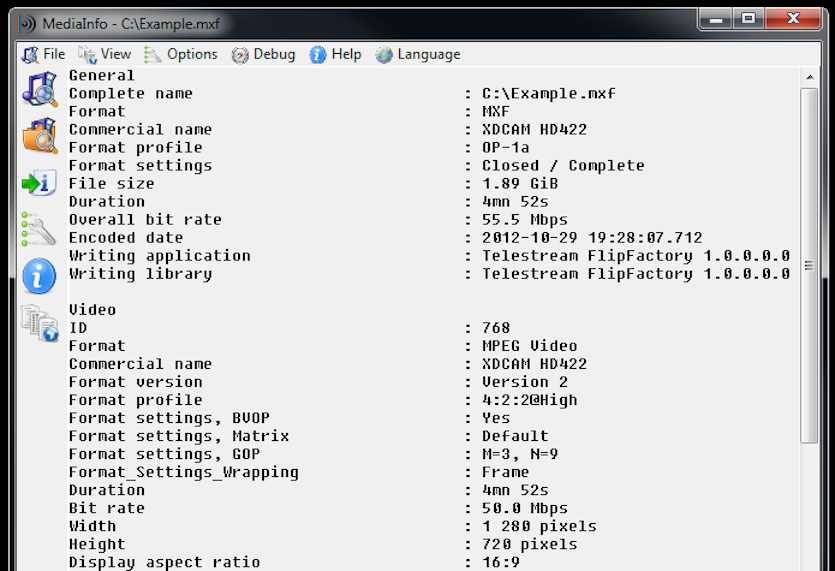Minimize the MediaInfo window
Image resolution: width=835 pixels, height=571 pixels.
[x=716, y=20]
